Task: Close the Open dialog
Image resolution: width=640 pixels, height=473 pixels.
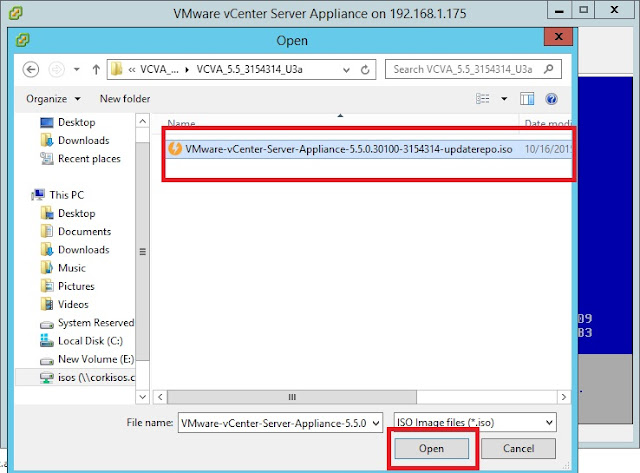Action: [558, 37]
